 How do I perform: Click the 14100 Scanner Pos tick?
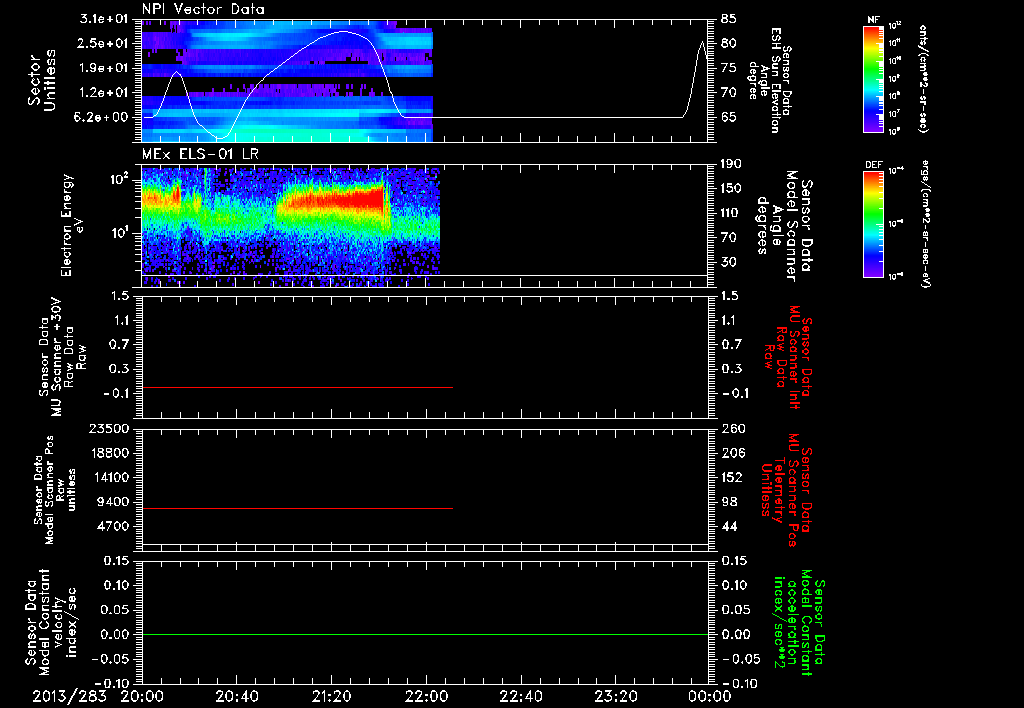108,477
